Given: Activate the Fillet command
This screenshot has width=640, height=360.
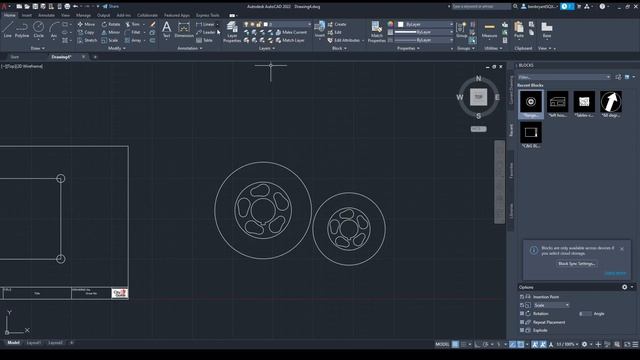Looking at the screenshot, I should click(x=133, y=32).
